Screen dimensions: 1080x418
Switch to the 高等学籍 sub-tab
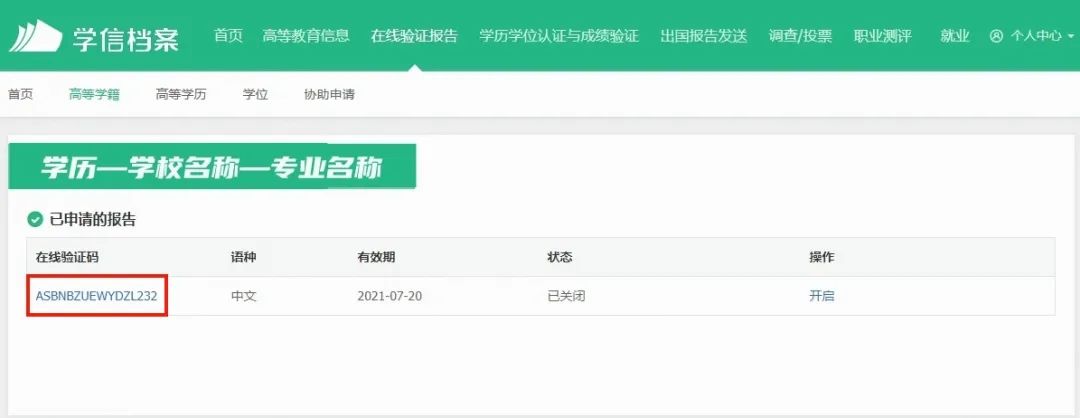[94, 94]
